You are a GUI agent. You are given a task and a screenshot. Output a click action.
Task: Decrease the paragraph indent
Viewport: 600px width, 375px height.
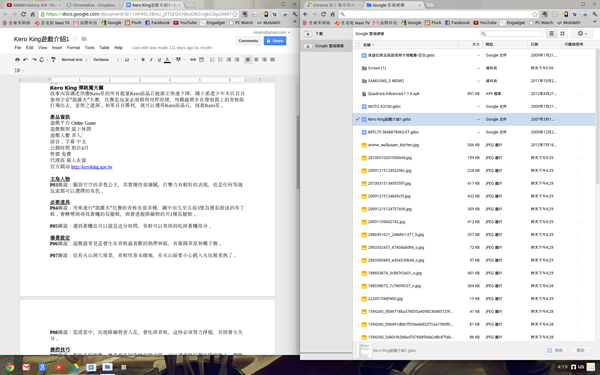point(228,60)
